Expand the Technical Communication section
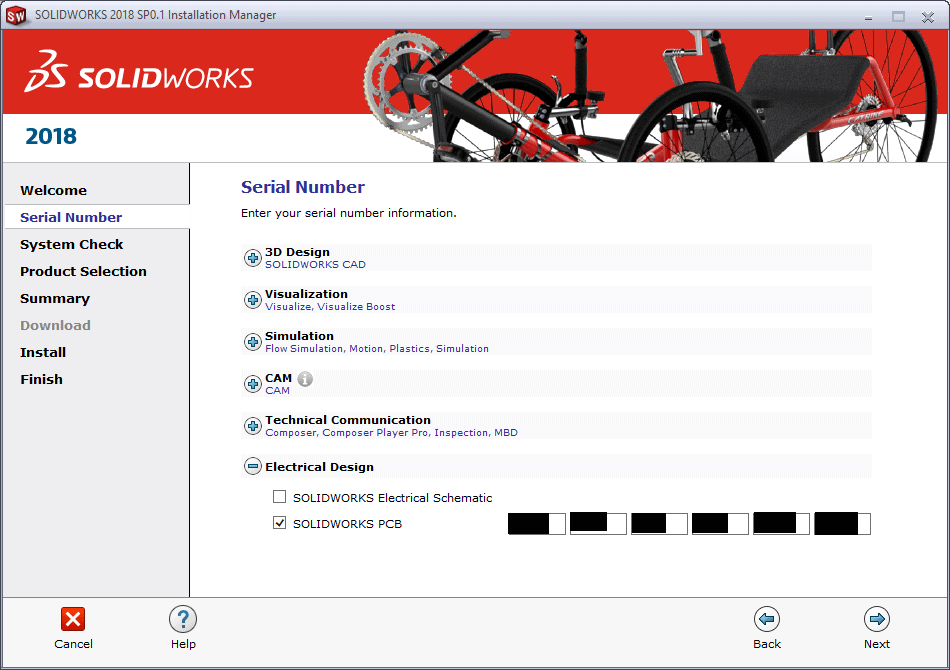 pos(253,426)
